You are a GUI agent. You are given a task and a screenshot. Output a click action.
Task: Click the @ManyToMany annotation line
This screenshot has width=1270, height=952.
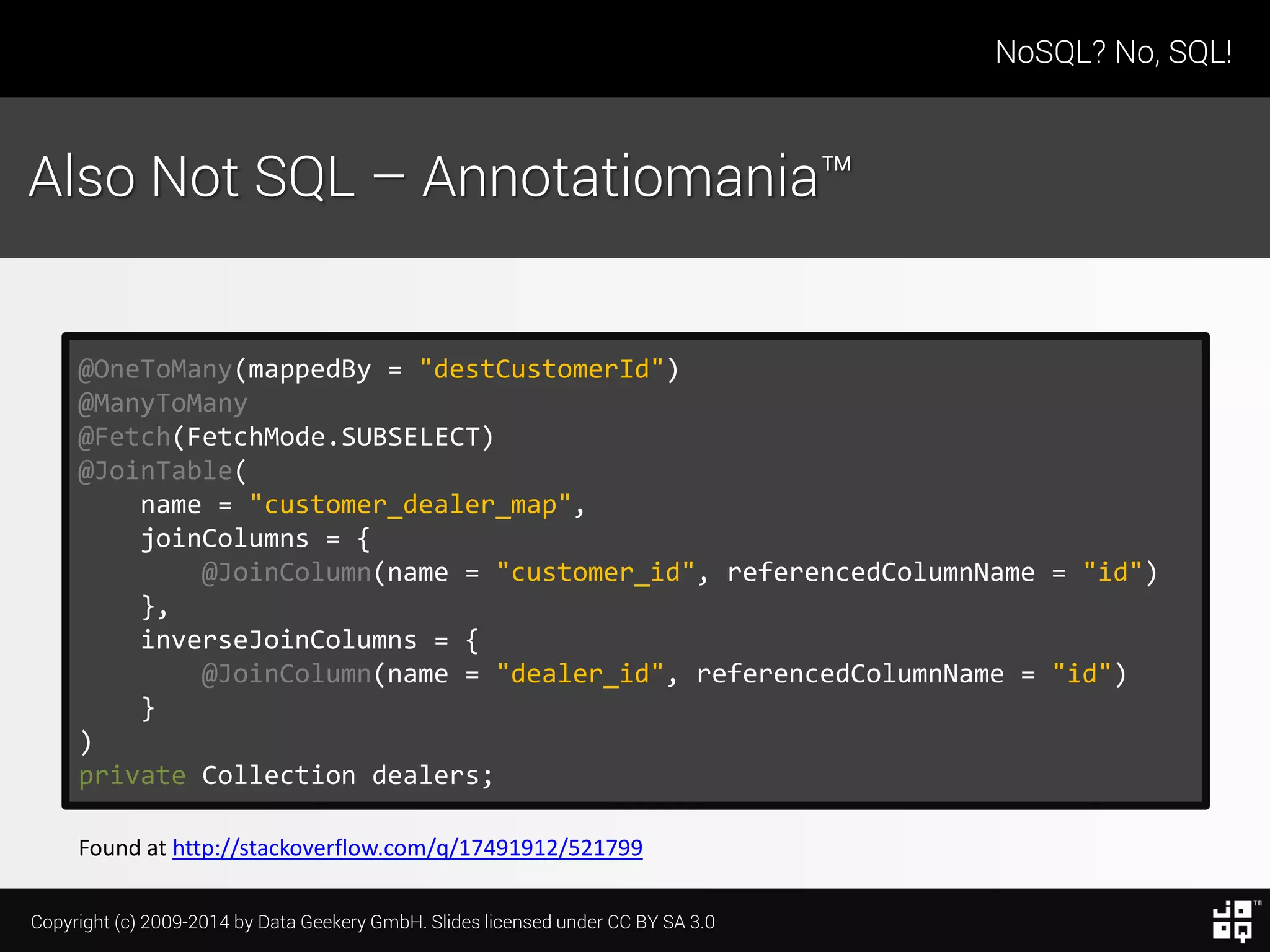(x=162, y=404)
